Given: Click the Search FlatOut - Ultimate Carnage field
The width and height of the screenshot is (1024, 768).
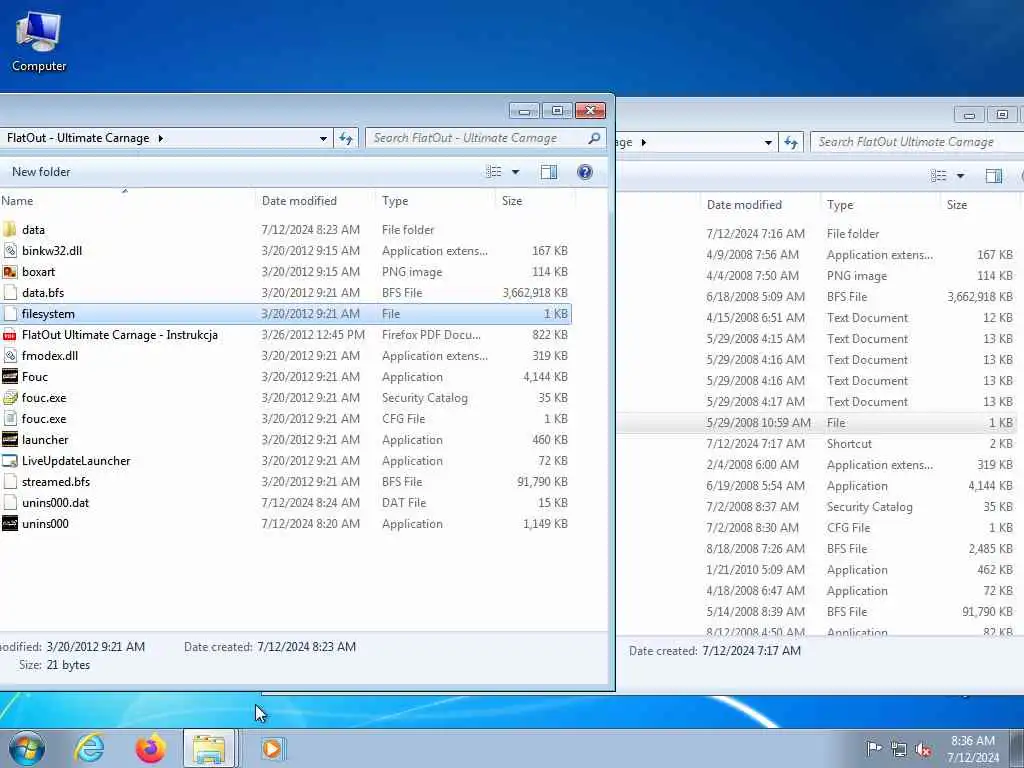Looking at the screenshot, I should click(485, 138).
